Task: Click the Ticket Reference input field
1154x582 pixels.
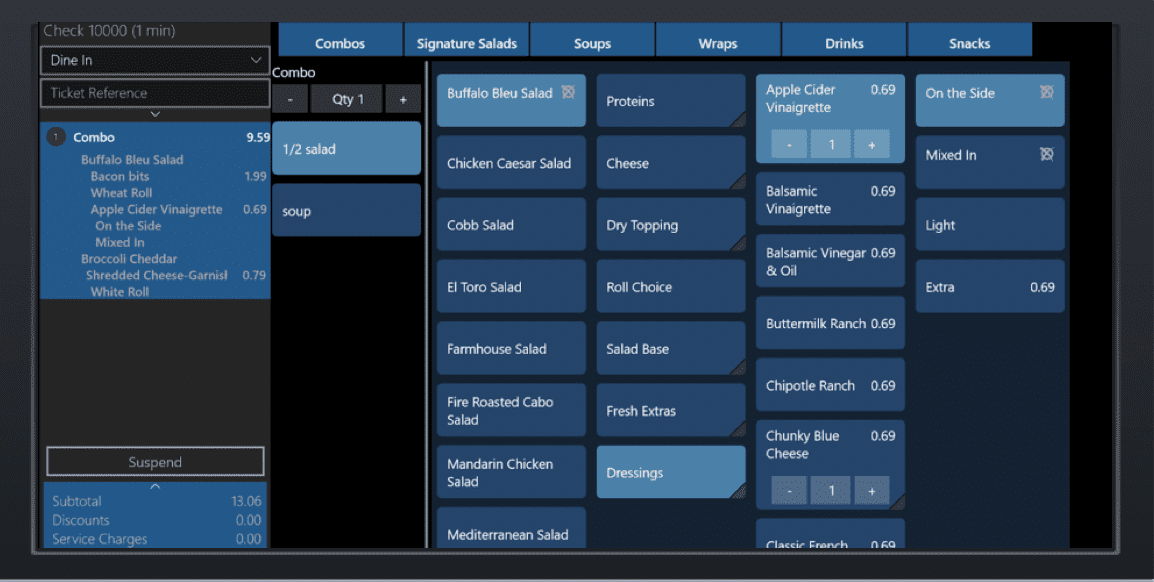Action: (x=154, y=93)
